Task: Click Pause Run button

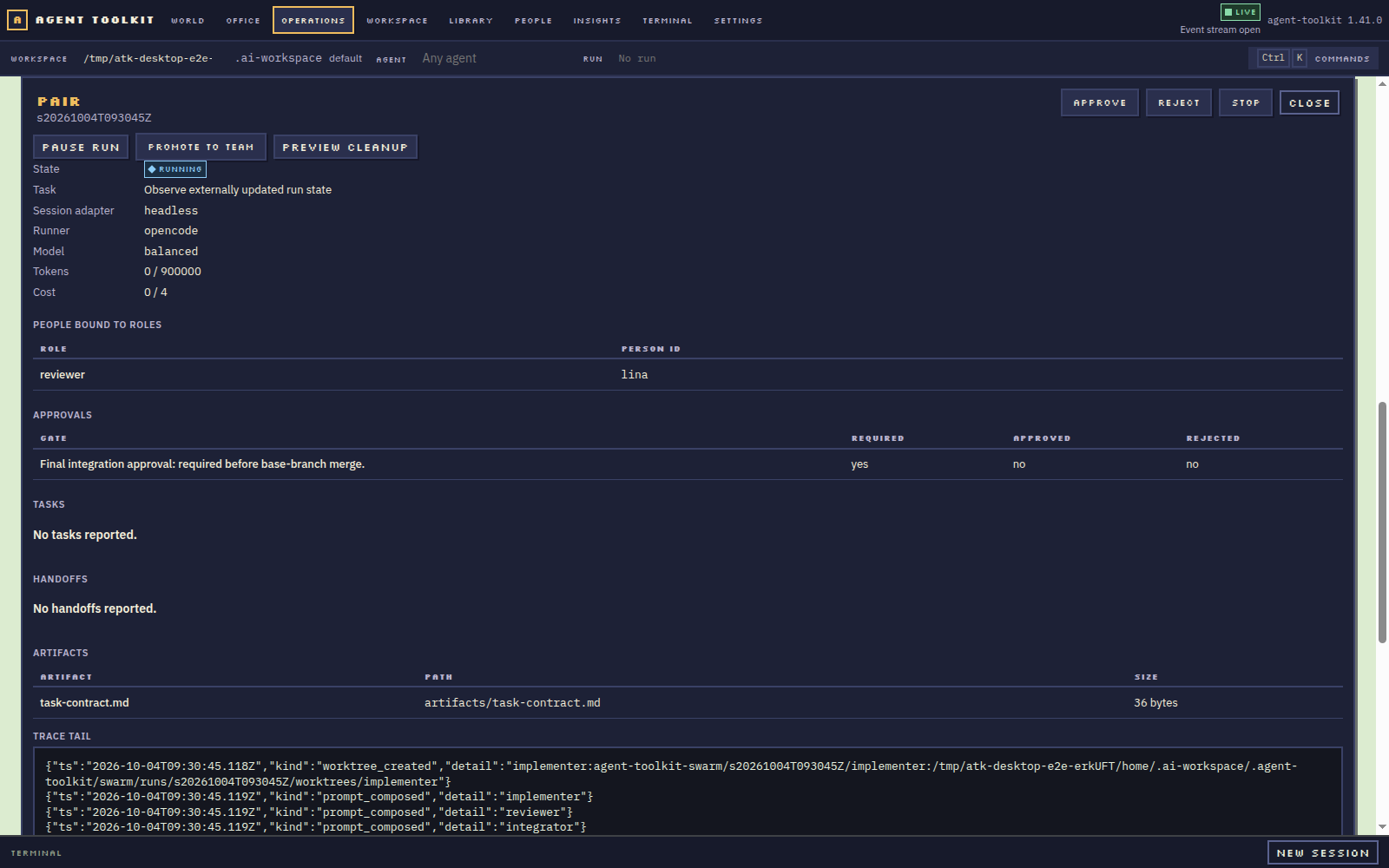Action: 81,147
